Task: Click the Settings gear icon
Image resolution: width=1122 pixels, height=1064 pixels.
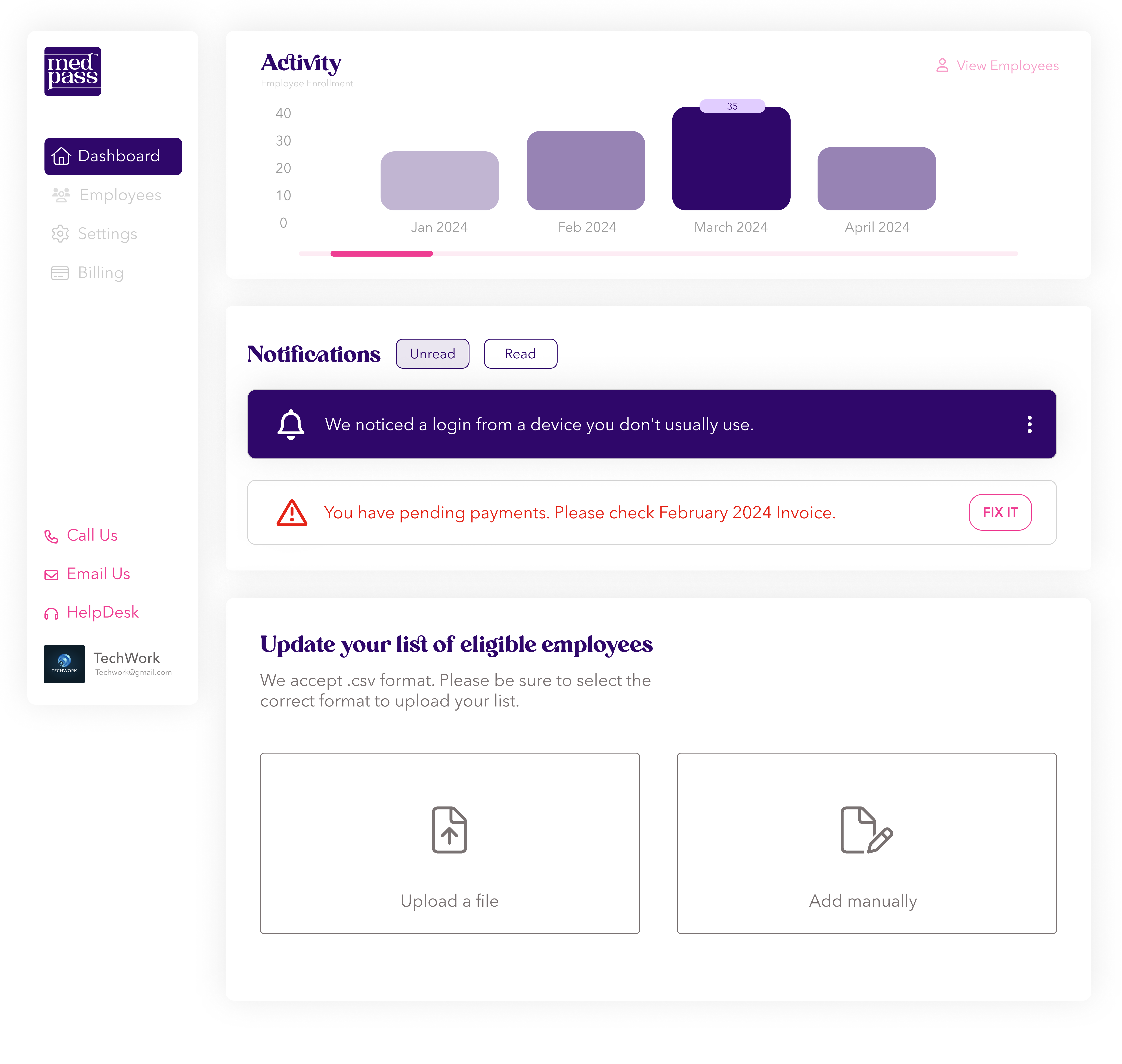Action: pyautogui.click(x=60, y=234)
